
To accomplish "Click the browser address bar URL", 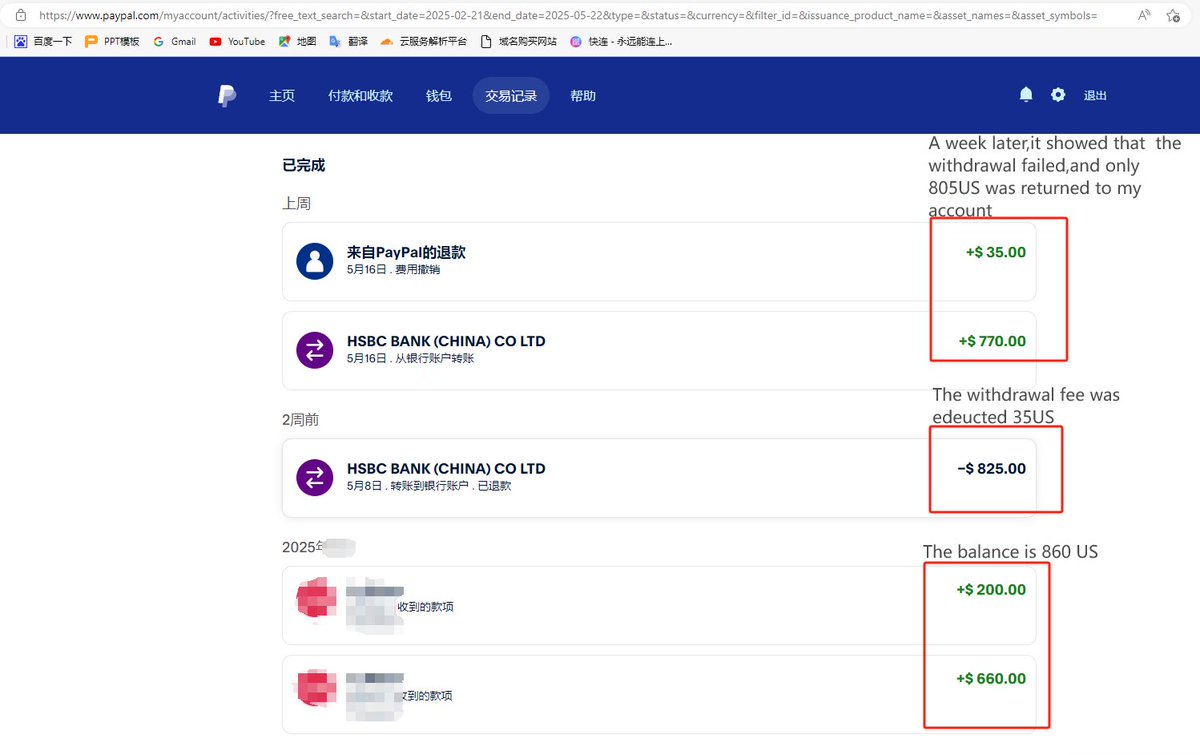I will 567,16.
